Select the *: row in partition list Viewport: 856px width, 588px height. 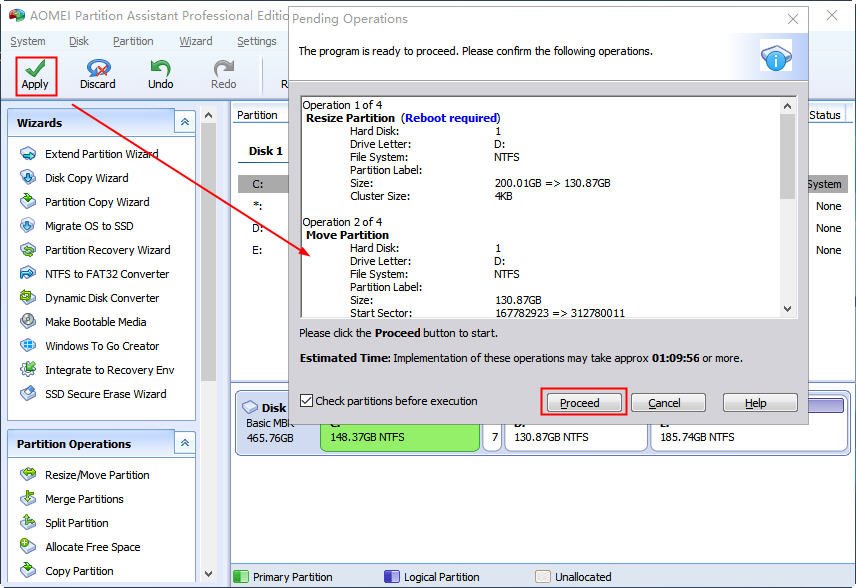point(263,206)
